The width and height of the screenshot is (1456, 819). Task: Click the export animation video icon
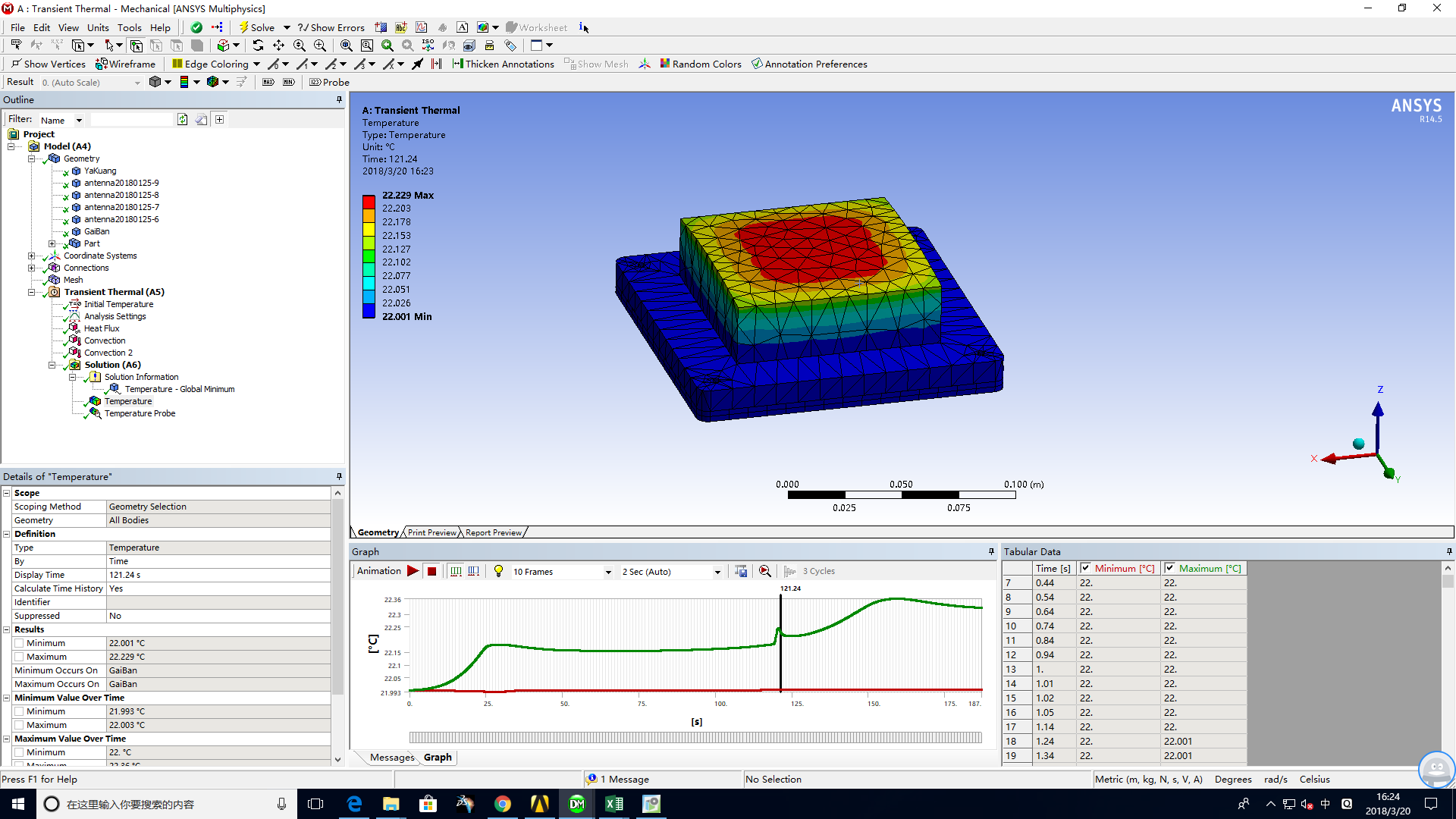click(x=741, y=571)
